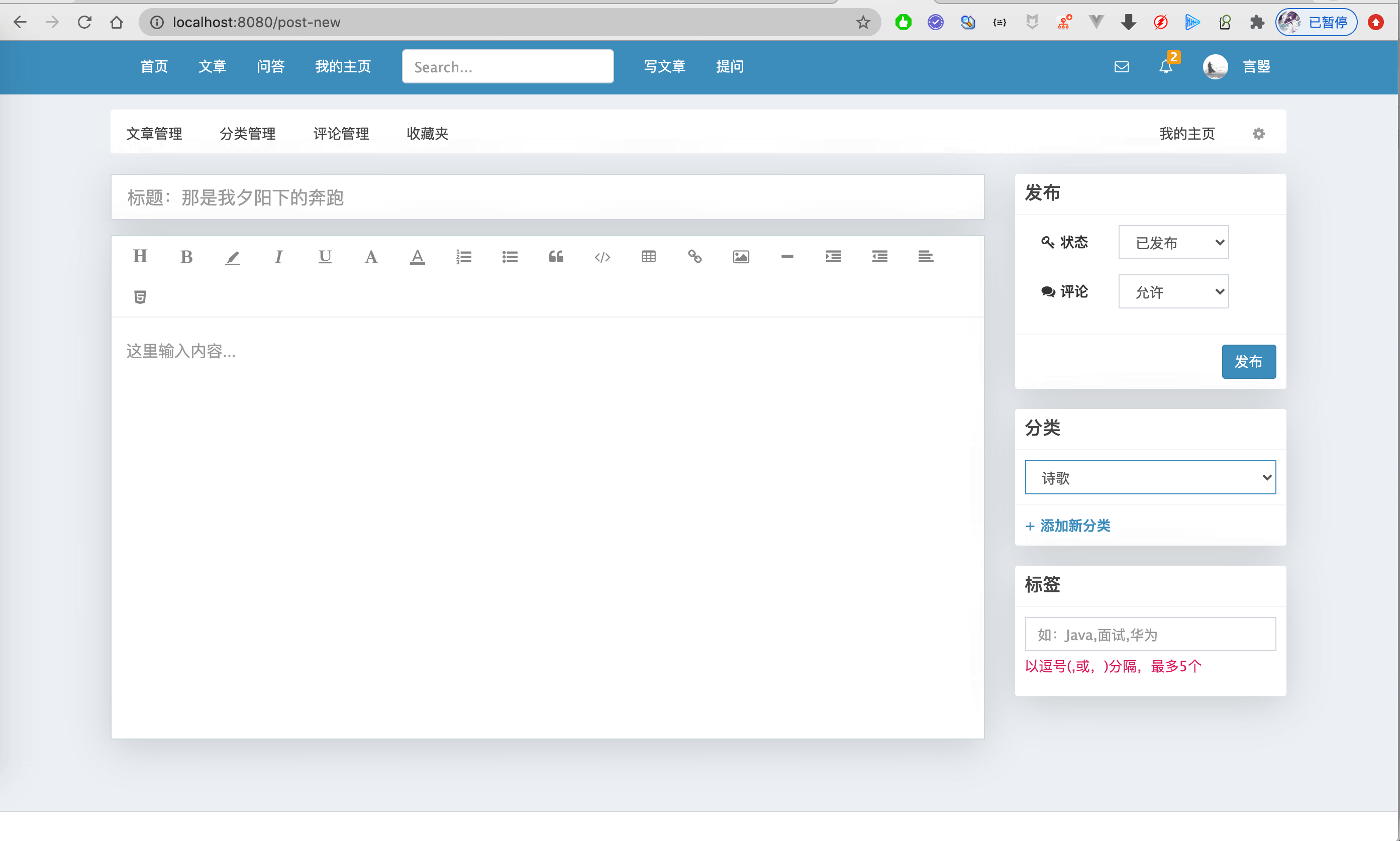Viewport: 1400px width, 841px height.
Task: Open the 问答 navigation menu
Action: point(270,66)
